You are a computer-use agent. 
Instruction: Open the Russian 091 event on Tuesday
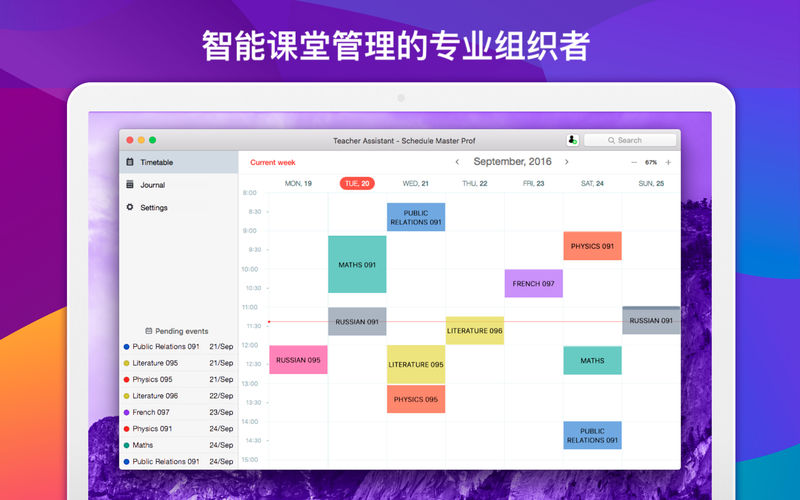coord(357,321)
